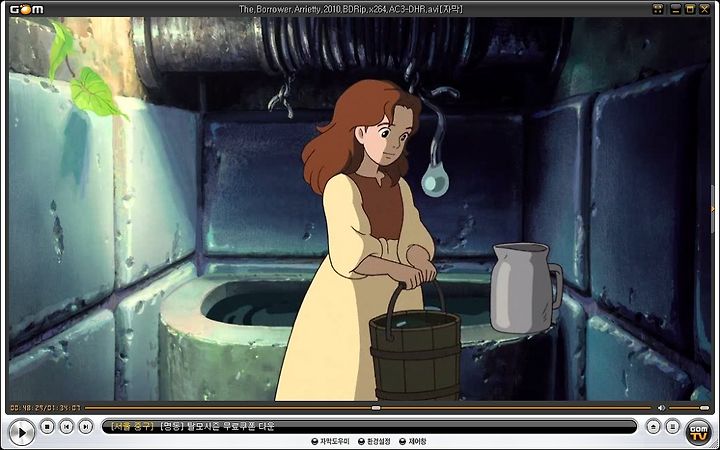Minimize the GOM Player window

[x=675, y=9]
